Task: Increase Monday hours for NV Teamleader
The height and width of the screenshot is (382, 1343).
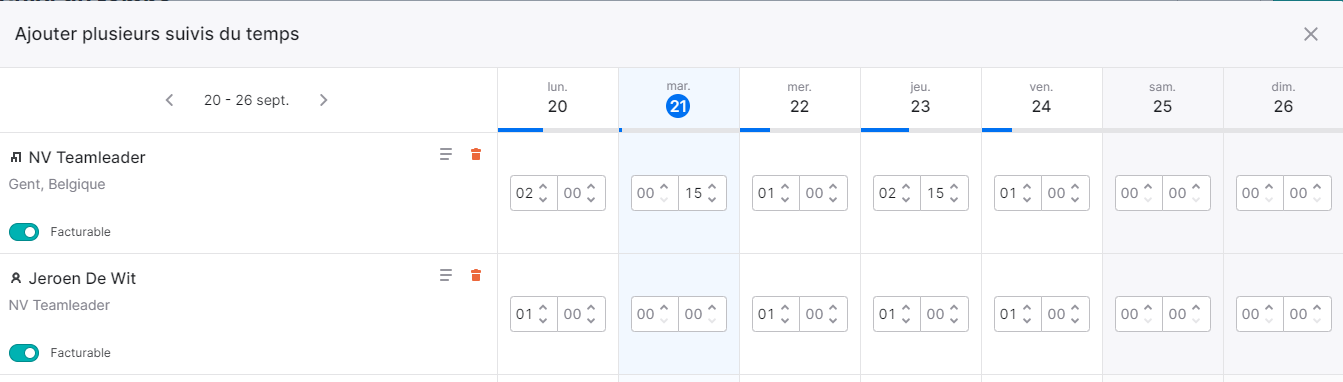Action: click(543, 187)
